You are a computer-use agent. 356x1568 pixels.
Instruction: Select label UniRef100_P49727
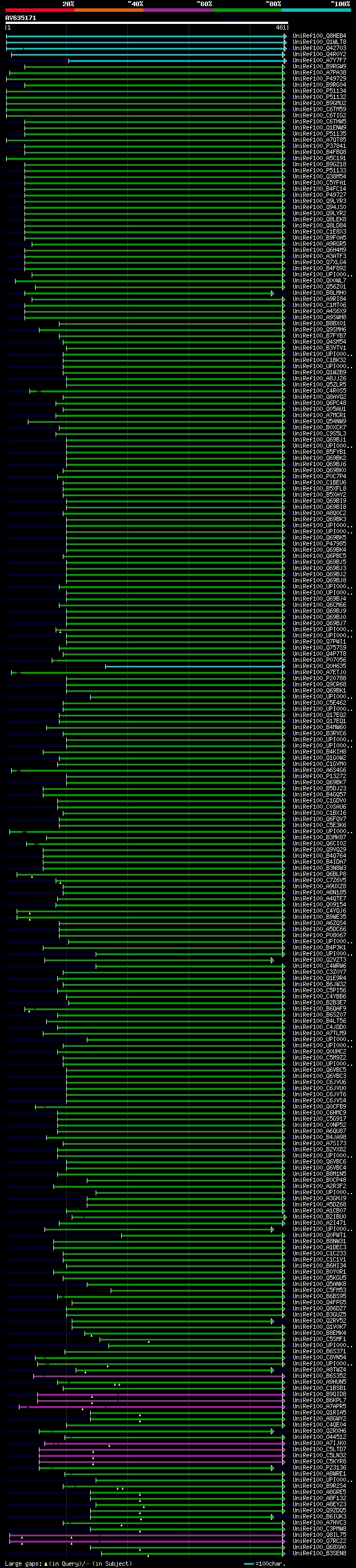click(319, 195)
